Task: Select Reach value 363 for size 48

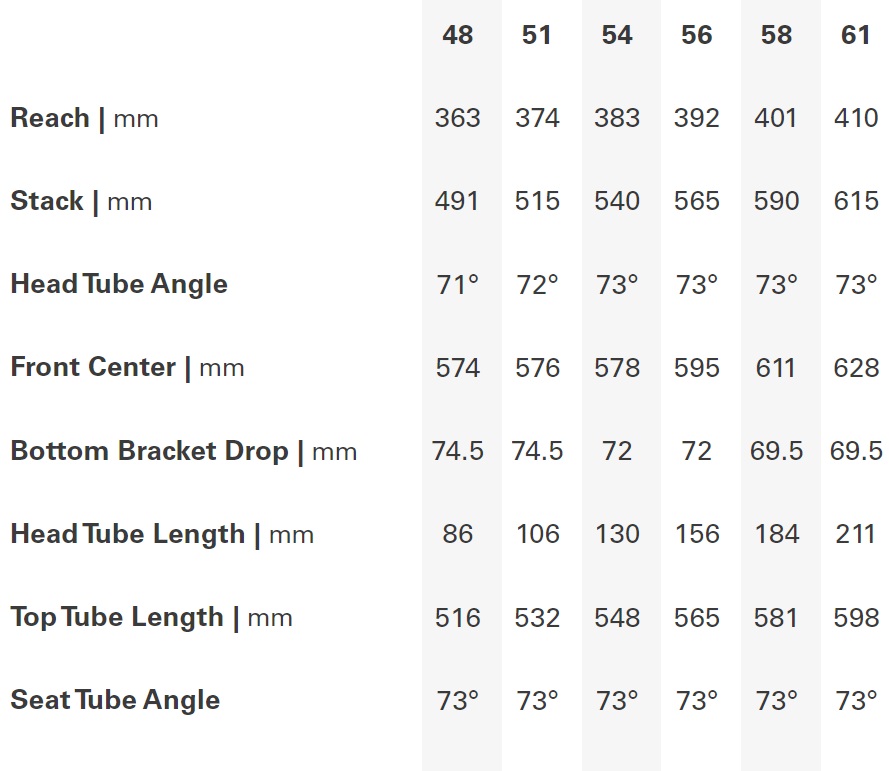Action: (458, 118)
